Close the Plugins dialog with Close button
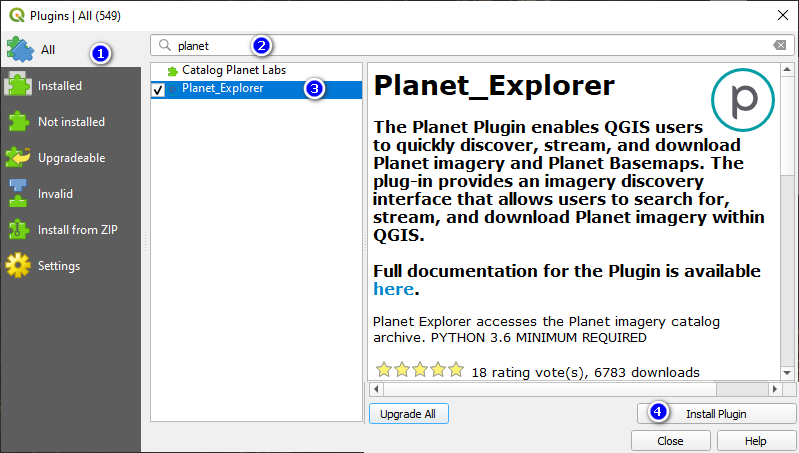 pos(671,441)
